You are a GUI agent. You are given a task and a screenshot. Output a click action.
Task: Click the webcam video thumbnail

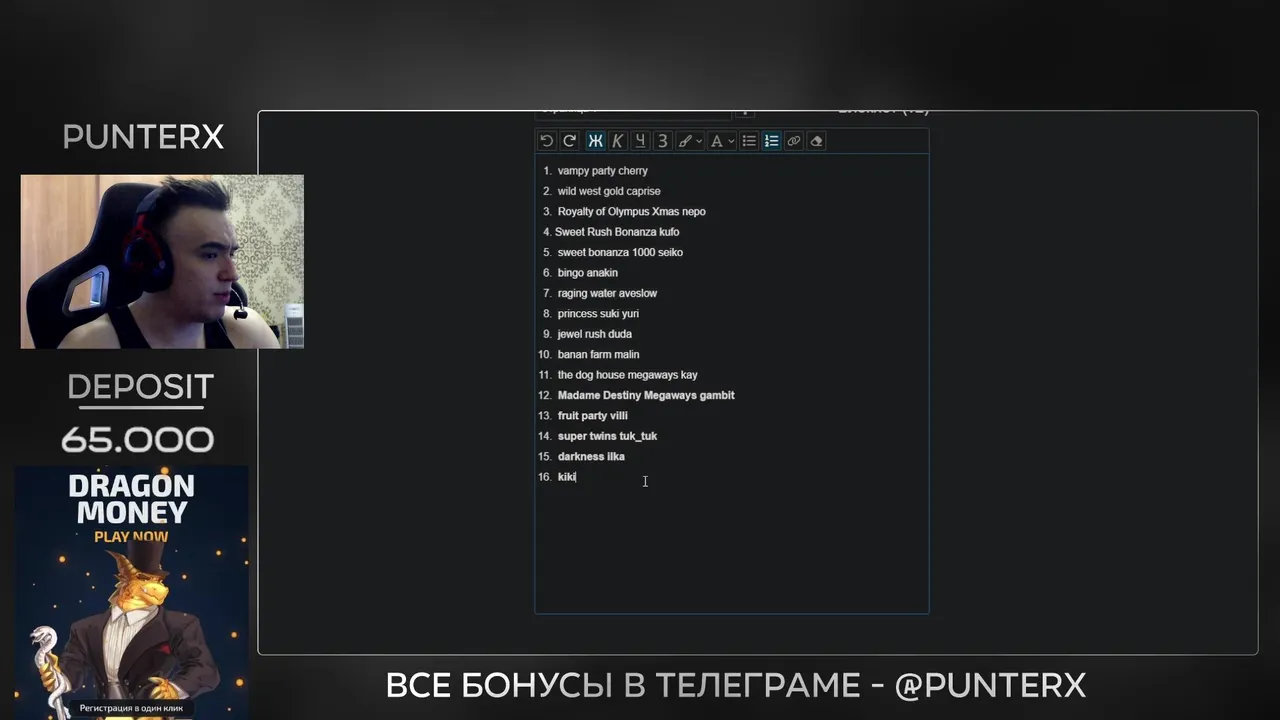pyautogui.click(x=162, y=262)
